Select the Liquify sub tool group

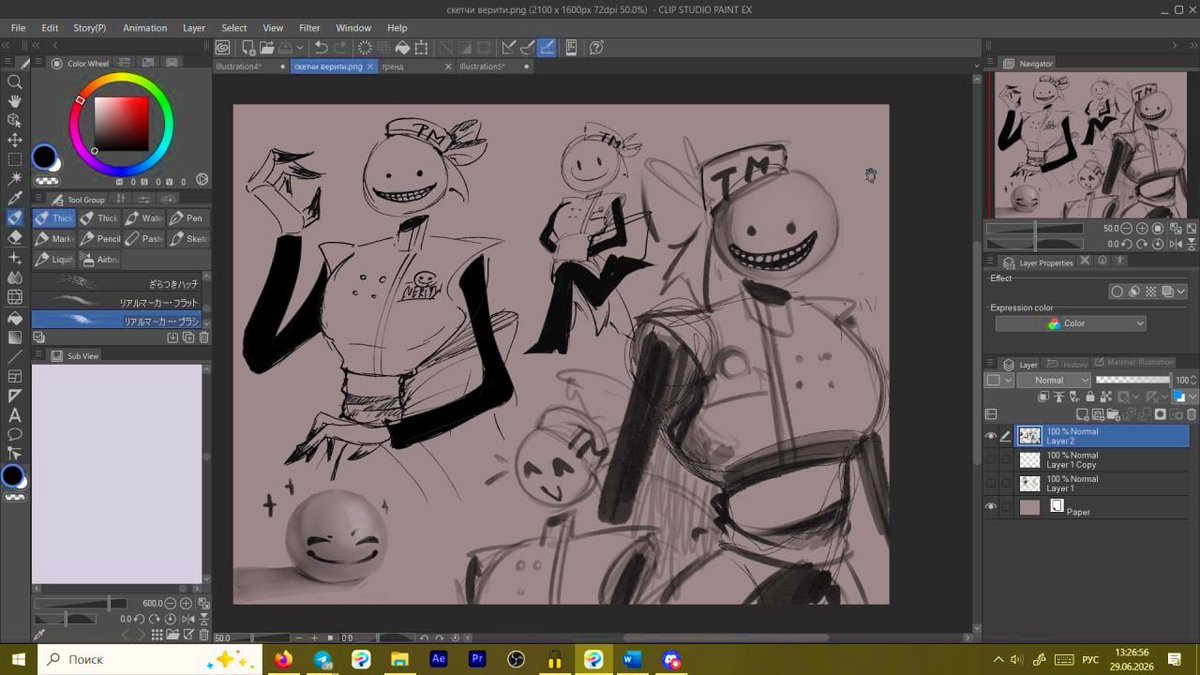pyautogui.click(x=54, y=260)
